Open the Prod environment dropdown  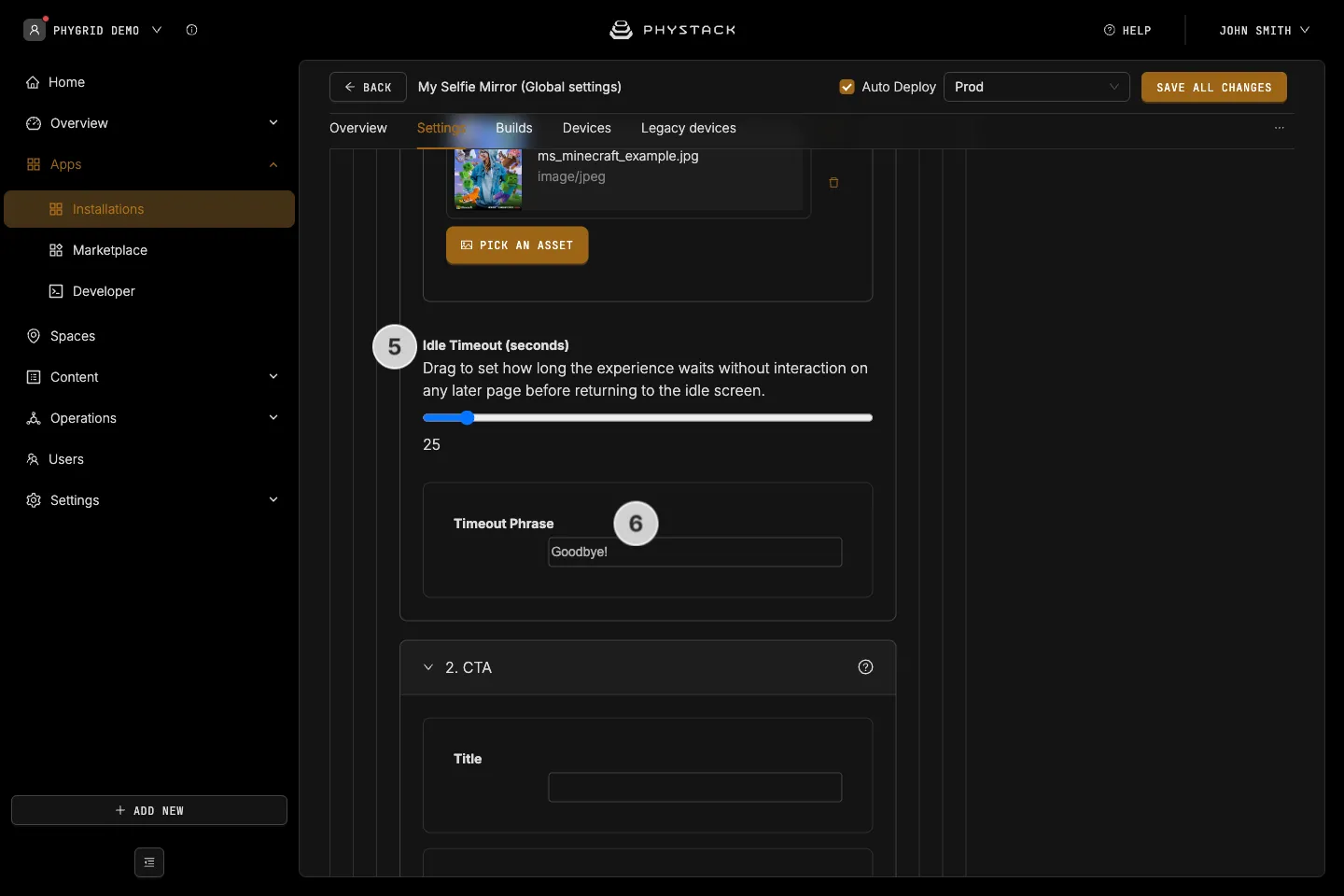1036,87
